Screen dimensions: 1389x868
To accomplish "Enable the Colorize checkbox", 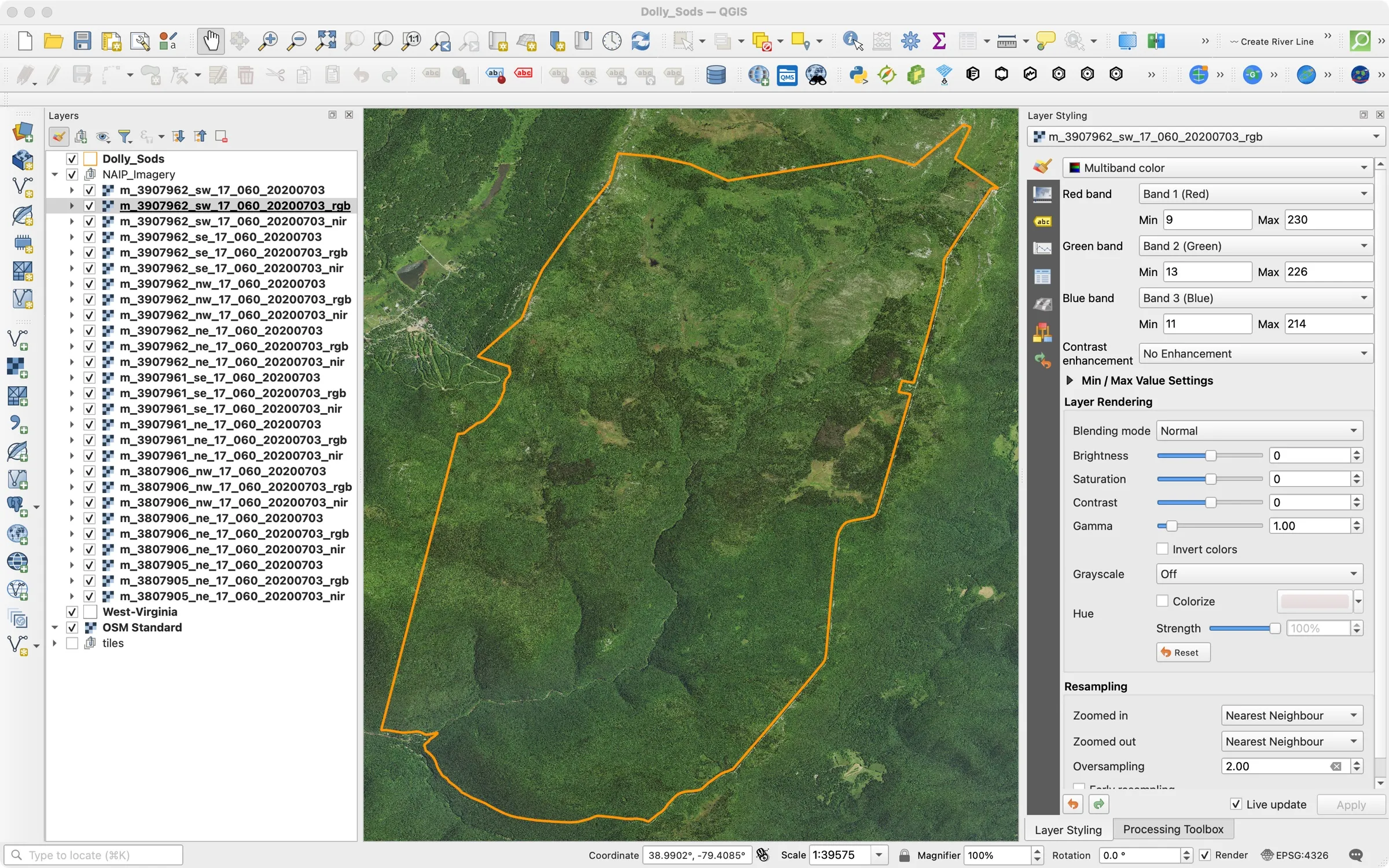I will pyautogui.click(x=1162, y=601).
